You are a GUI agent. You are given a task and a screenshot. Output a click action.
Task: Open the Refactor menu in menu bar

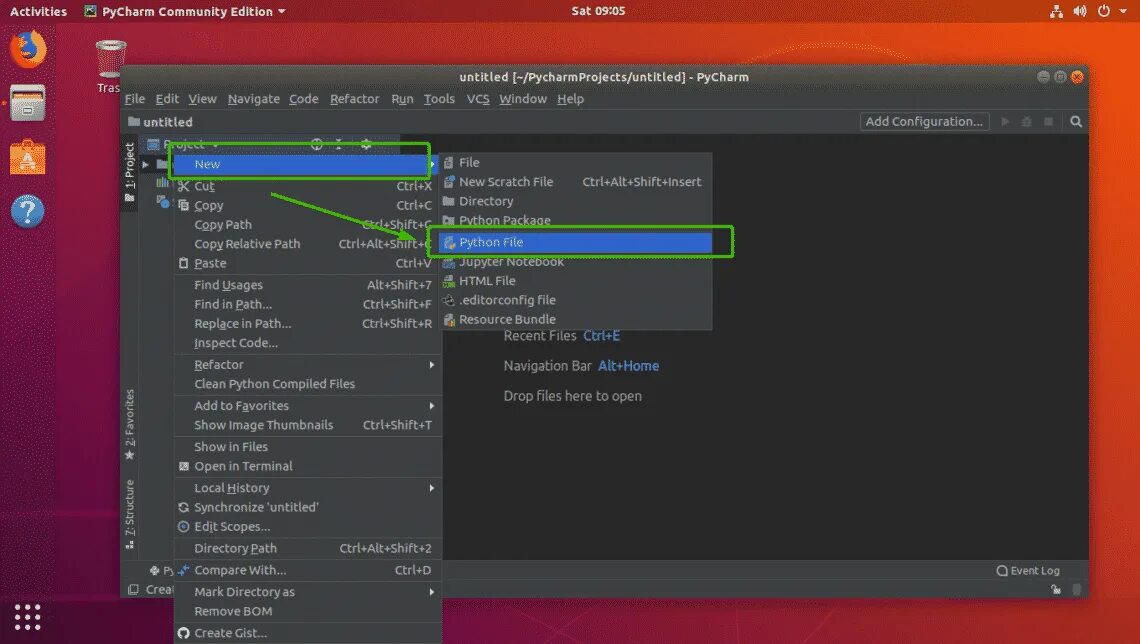click(x=355, y=99)
